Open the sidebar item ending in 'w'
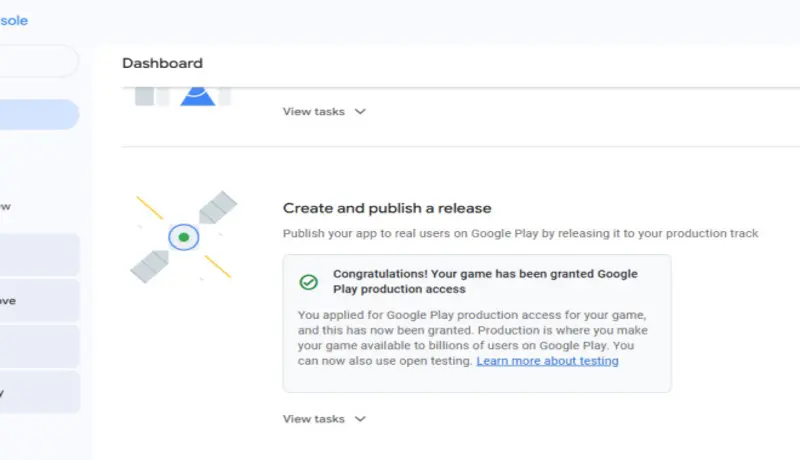800x460 pixels. [38, 207]
